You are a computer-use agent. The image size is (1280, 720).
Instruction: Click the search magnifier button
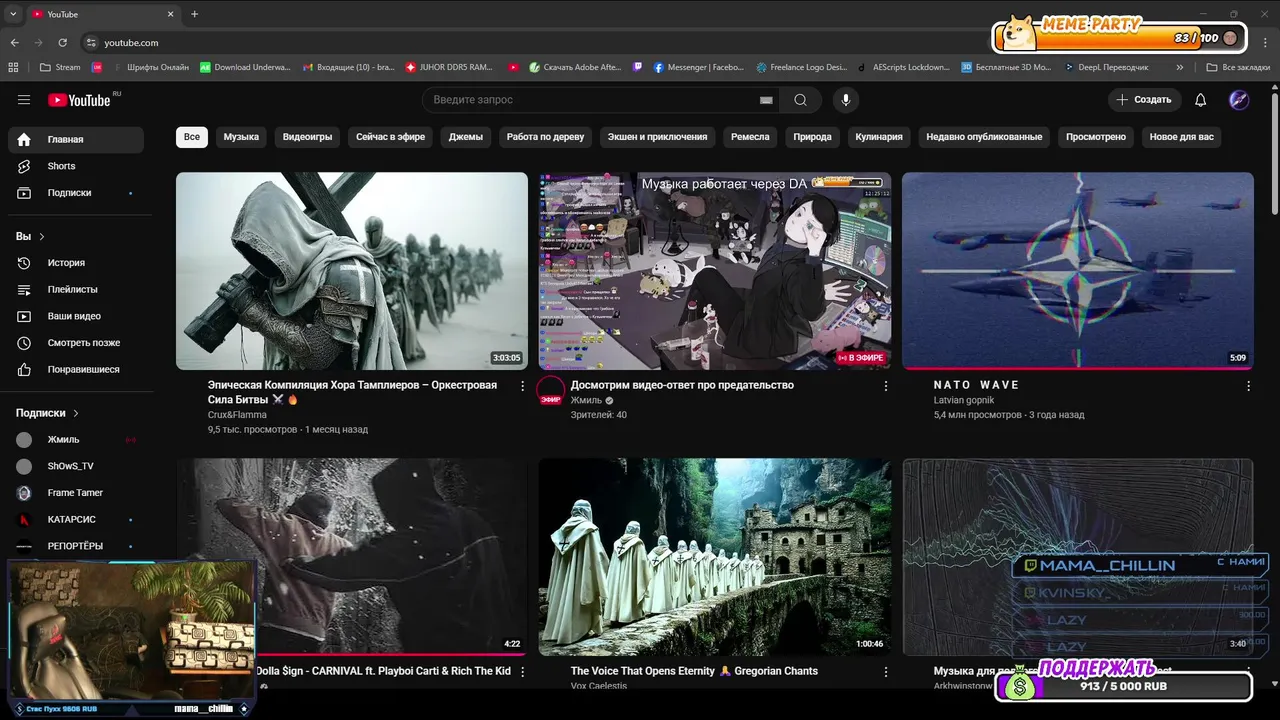pos(801,100)
